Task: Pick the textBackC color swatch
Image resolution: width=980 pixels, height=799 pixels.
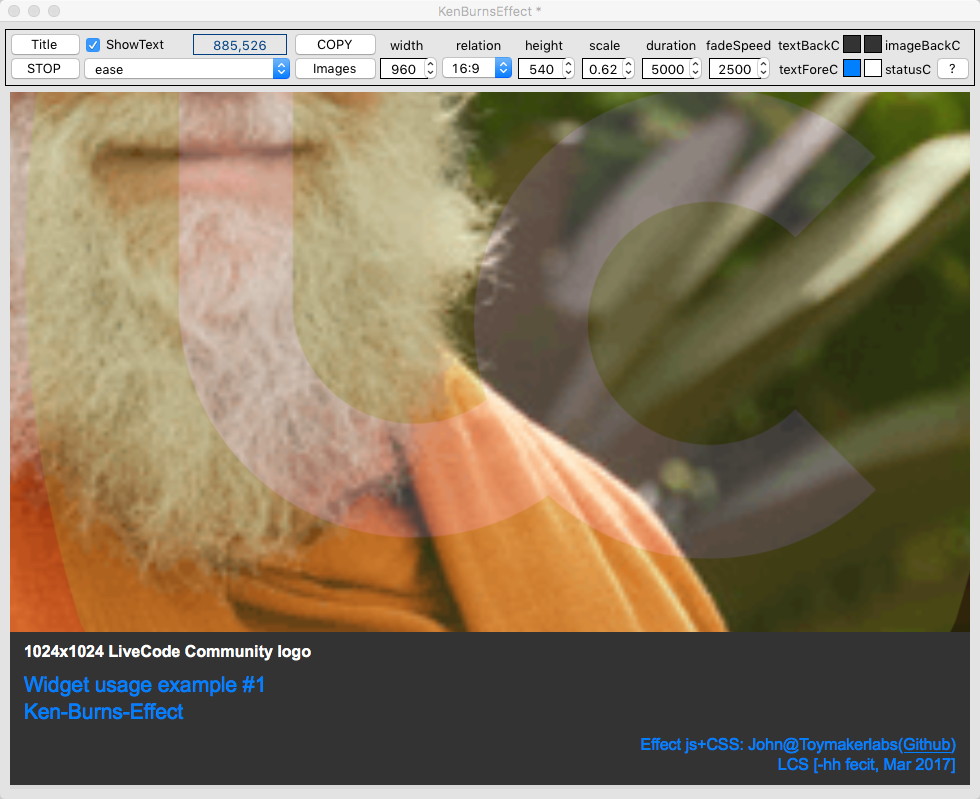Action: click(x=852, y=45)
